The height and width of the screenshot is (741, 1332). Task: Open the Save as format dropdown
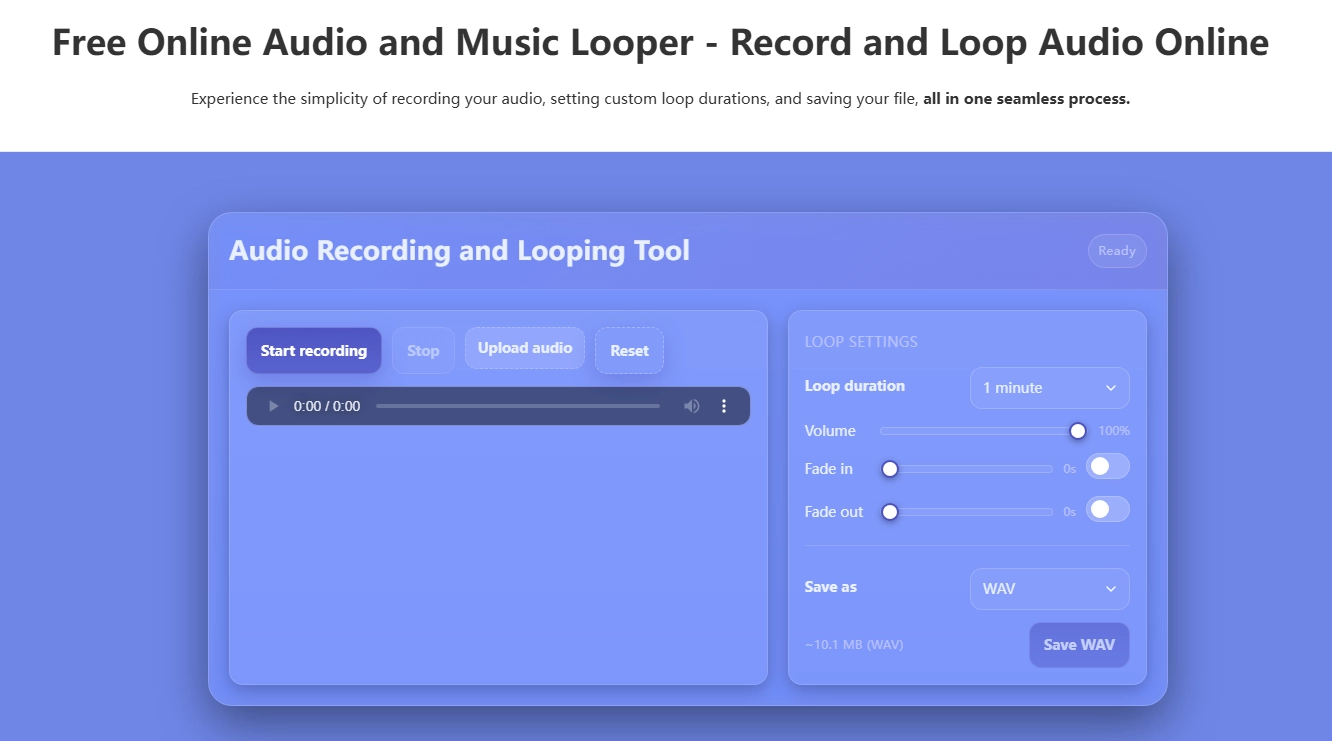pyautogui.click(x=1049, y=589)
